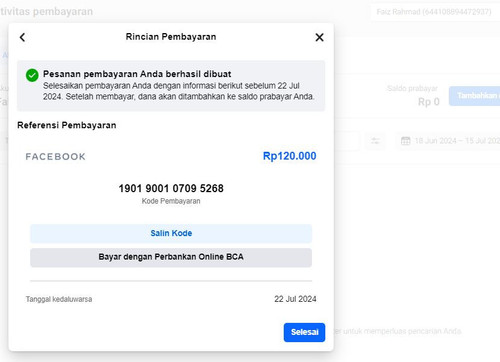Open the filter sliders icon
The height and width of the screenshot is (362, 500).
point(375,141)
